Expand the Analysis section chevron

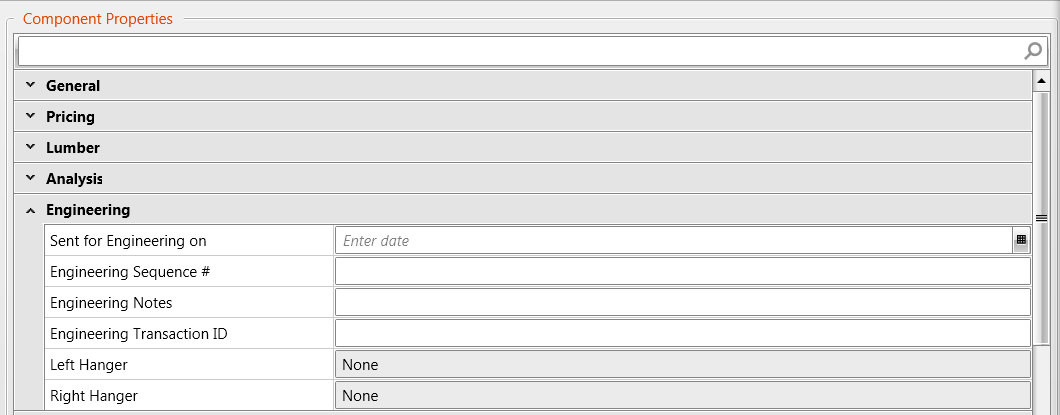coord(30,178)
